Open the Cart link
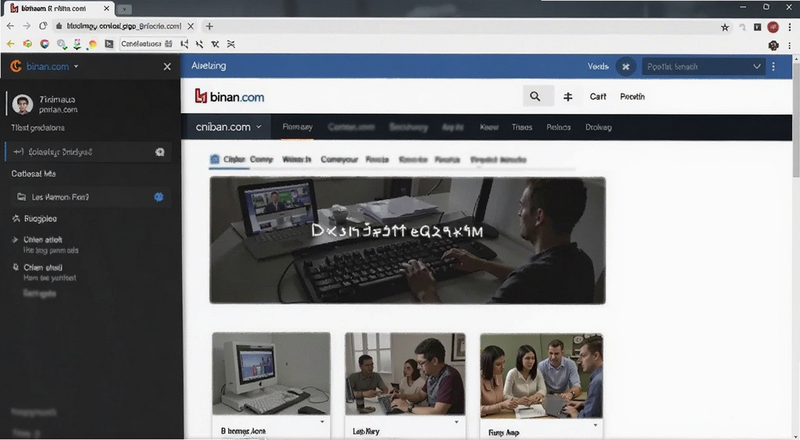800x440 pixels. click(x=598, y=96)
